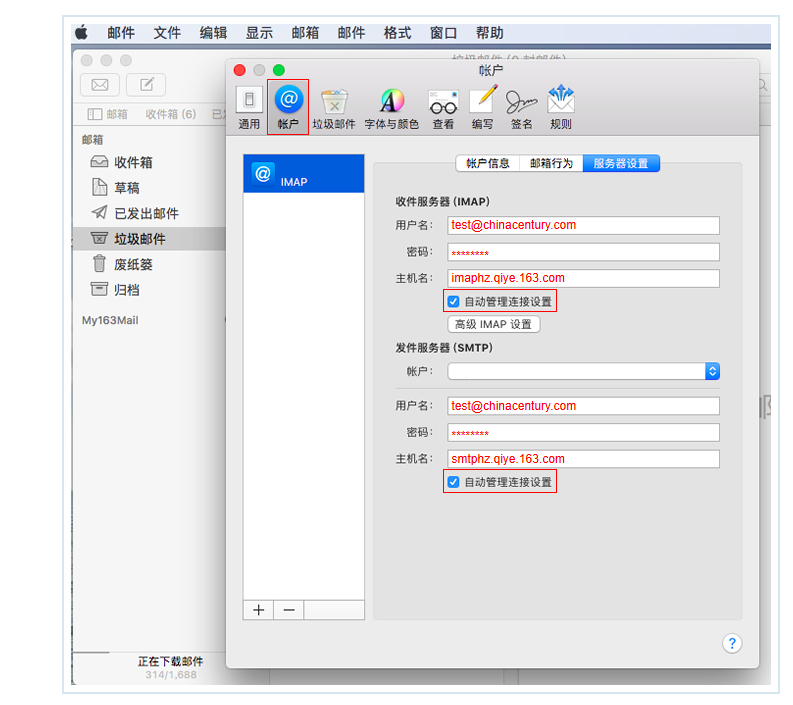Click the My163Mail sidebar section
793x705 pixels.
[x=110, y=320]
